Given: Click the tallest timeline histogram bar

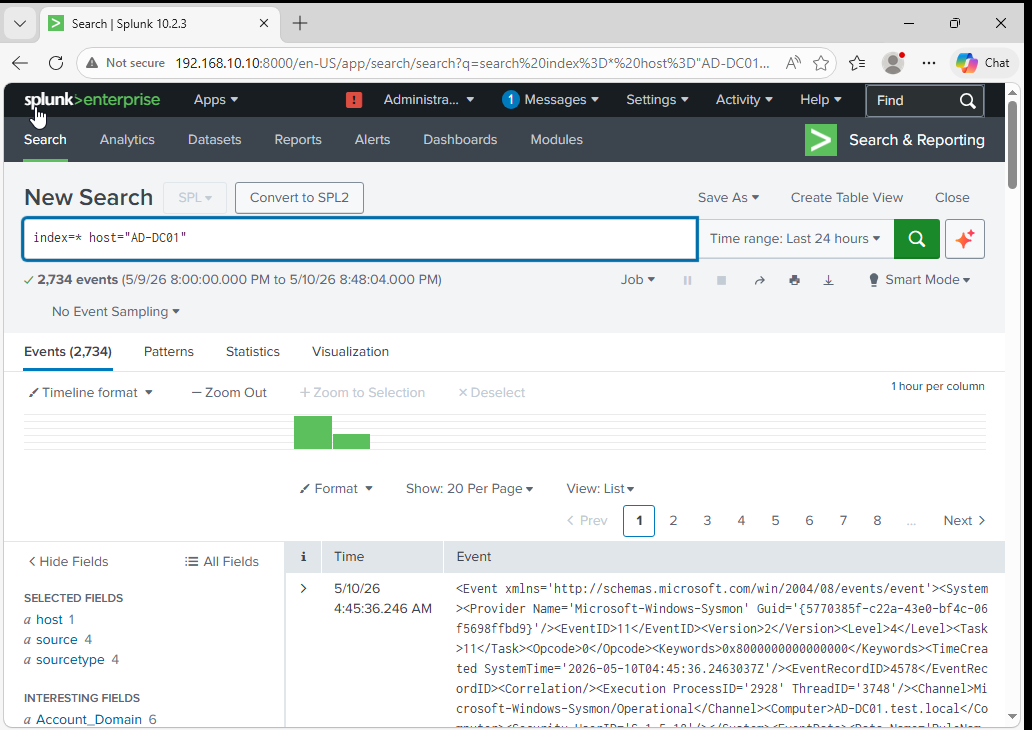Looking at the screenshot, I should pyautogui.click(x=313, y=432).
